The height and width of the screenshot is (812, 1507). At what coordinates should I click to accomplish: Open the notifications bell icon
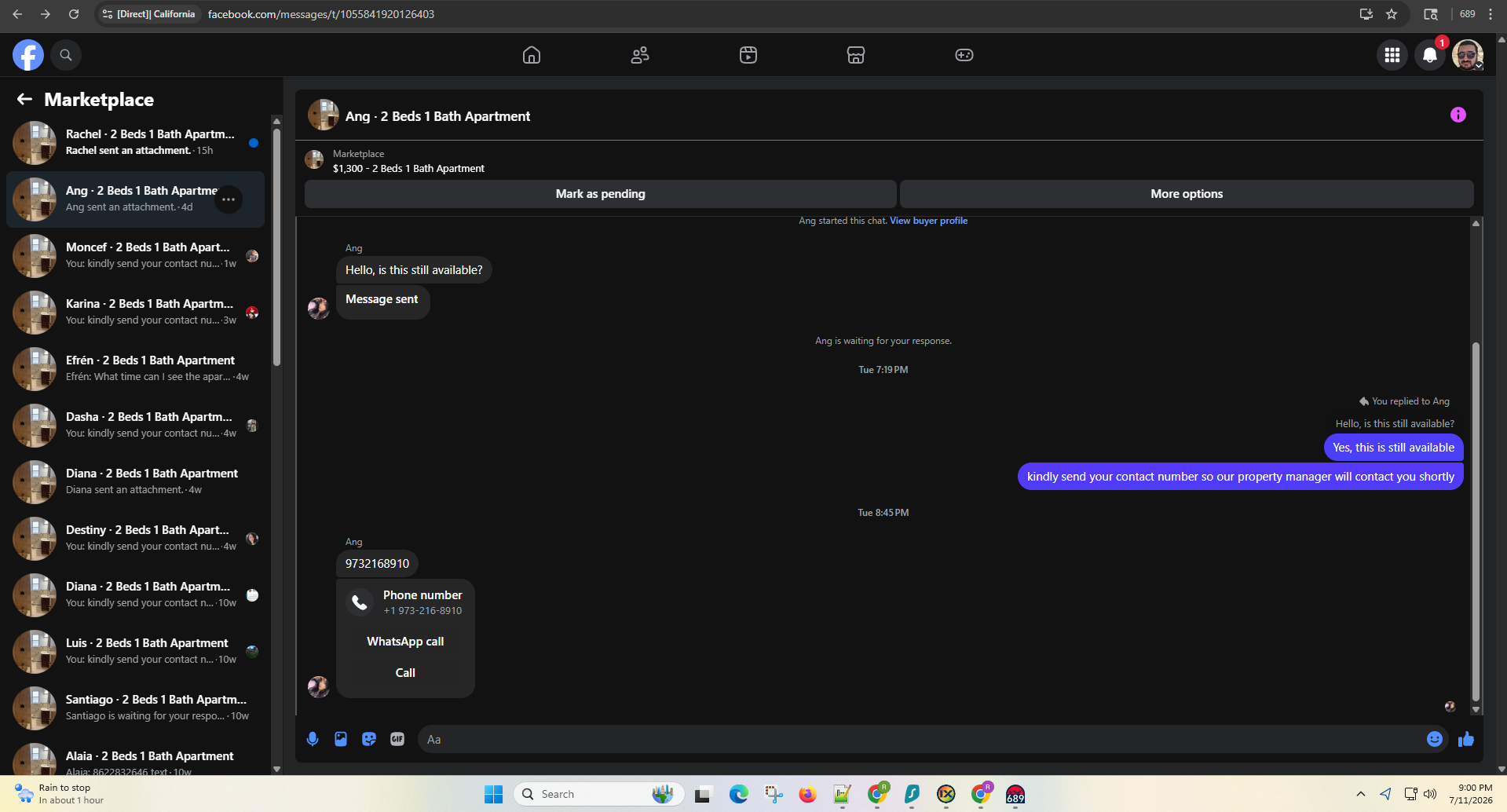(1430, 55)
